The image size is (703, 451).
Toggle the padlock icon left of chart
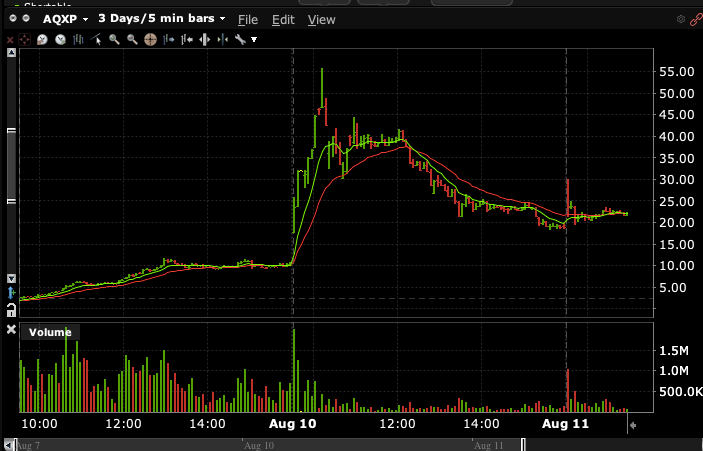12,310
